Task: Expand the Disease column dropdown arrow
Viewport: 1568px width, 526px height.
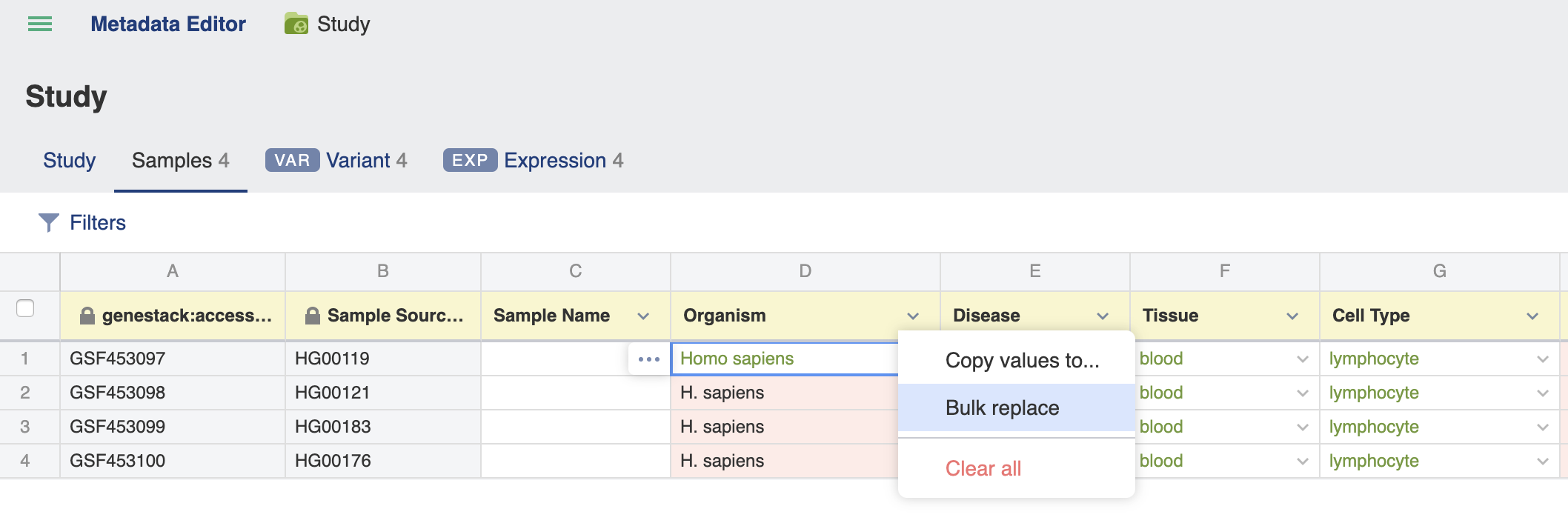Action: click(x=1103, y=316)
